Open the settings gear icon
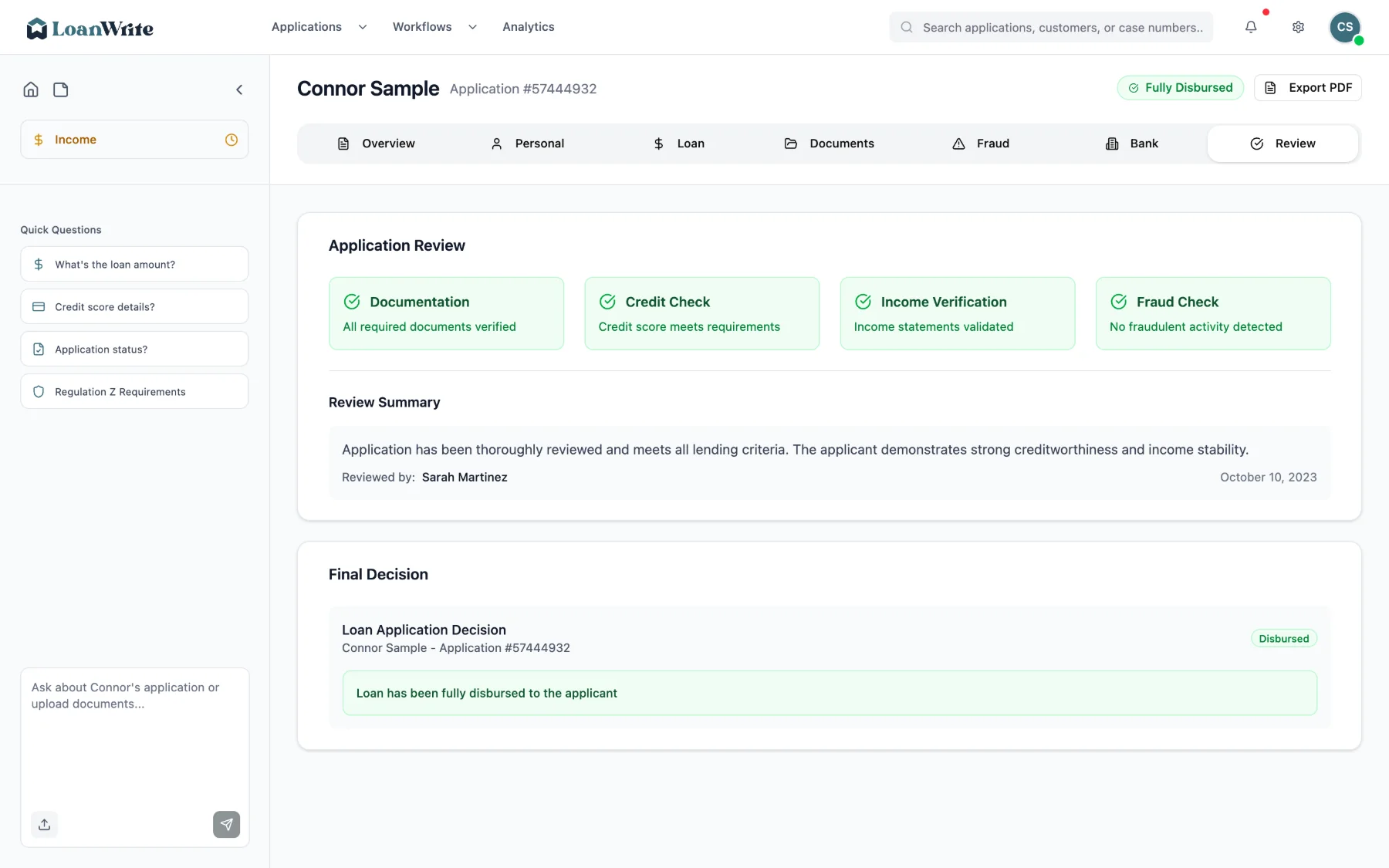The image size is (1389, 868). tap(1298, 27)
